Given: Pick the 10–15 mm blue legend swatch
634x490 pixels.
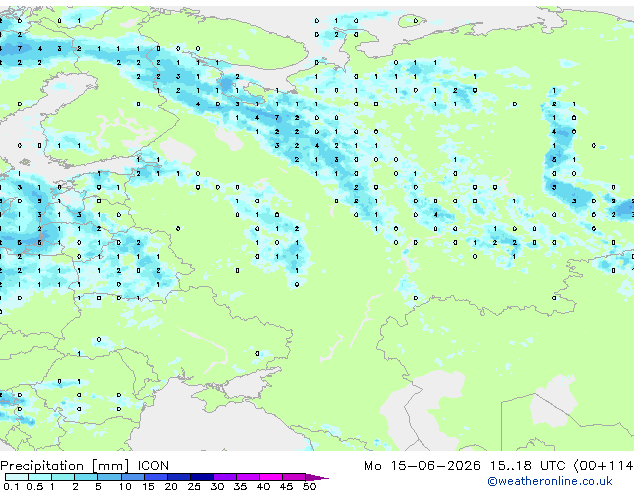Looking at the screenshot, I should click(132, 477).
